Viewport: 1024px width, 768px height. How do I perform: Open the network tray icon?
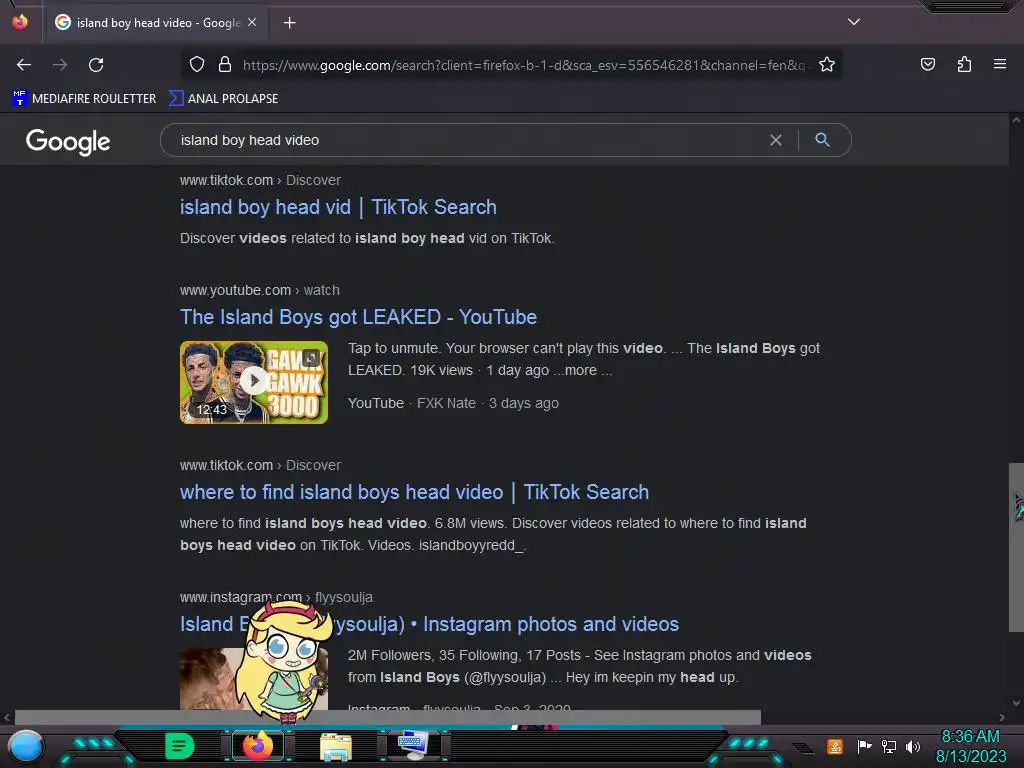[x=888, y=746]
